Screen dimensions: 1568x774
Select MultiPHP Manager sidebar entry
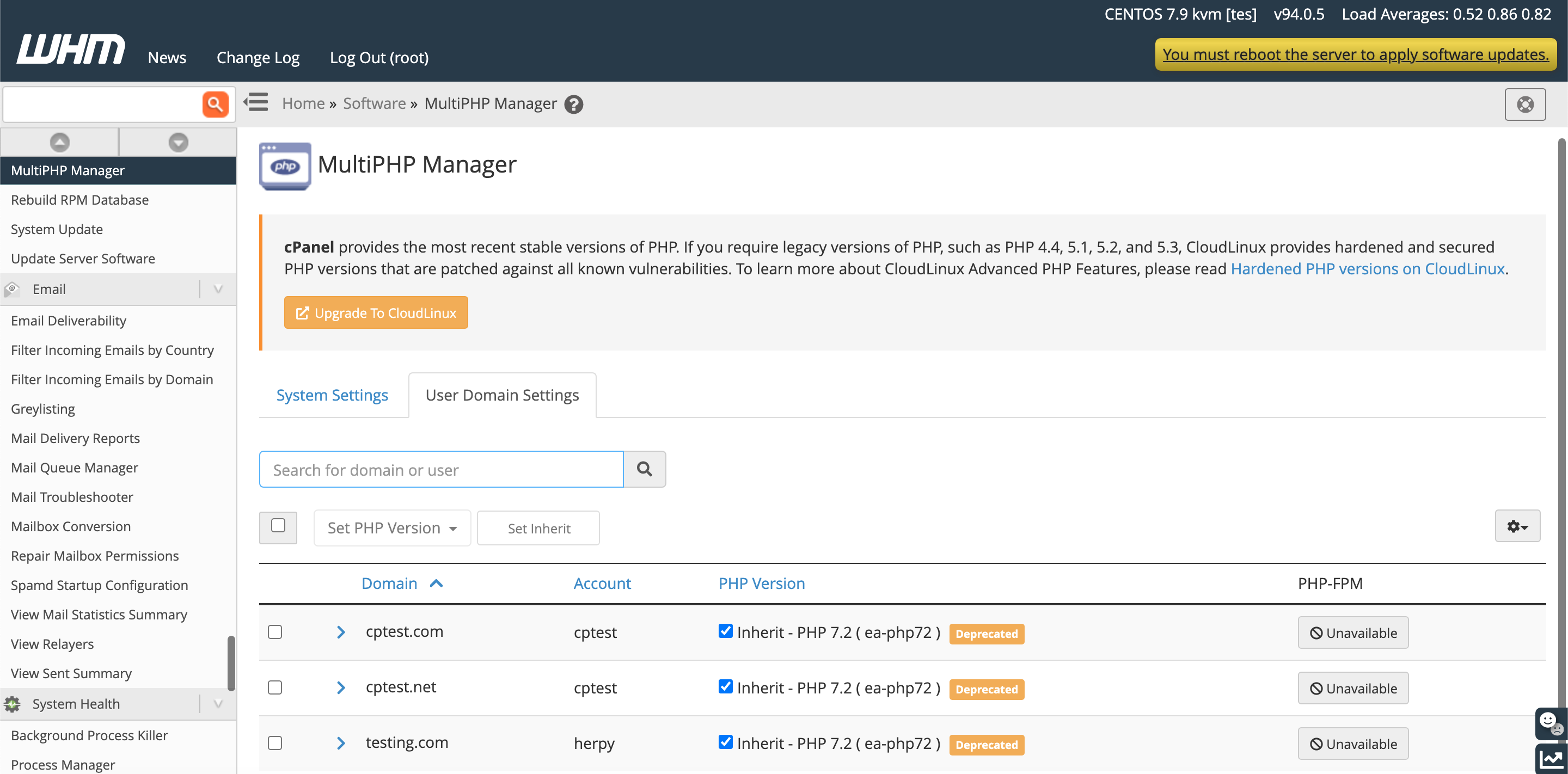point(118,170)
